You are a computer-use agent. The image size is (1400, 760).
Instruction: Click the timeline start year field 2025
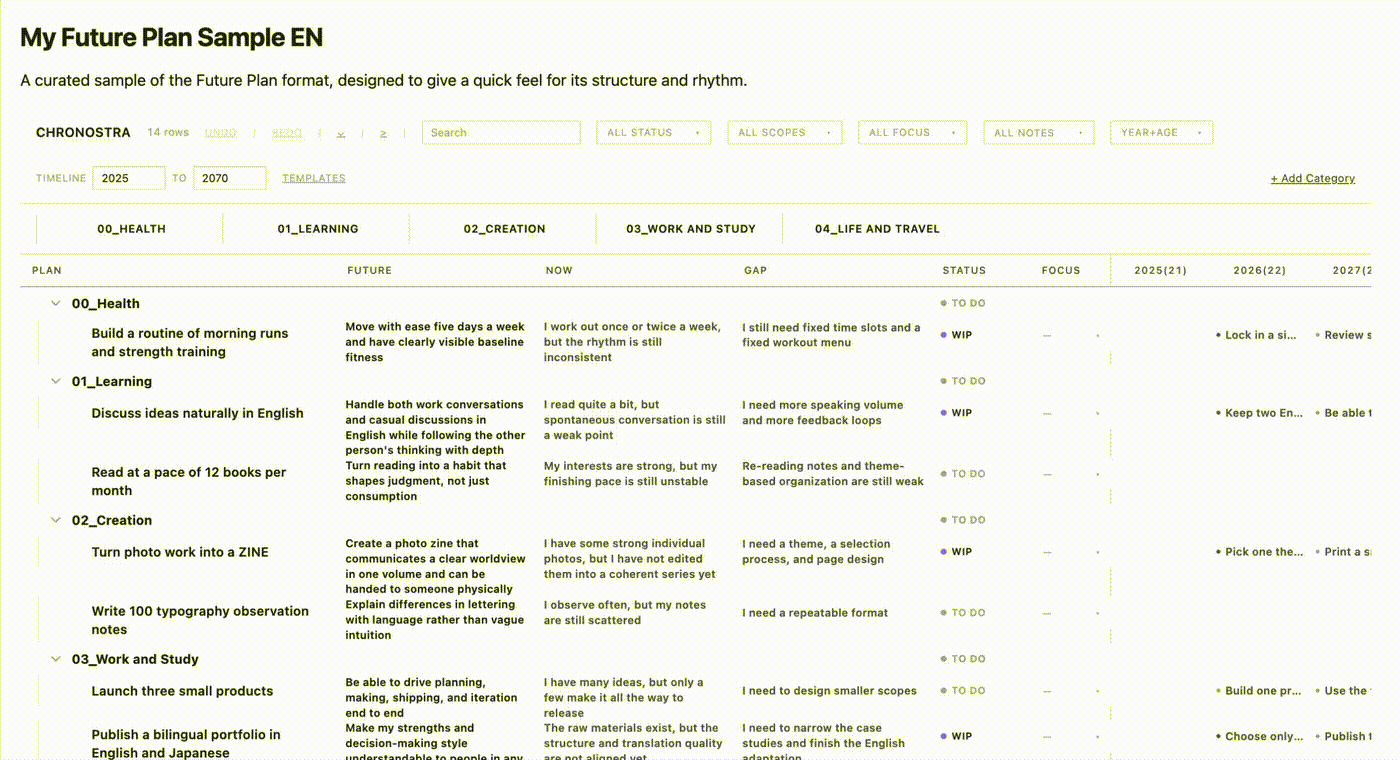[x=129, y=178]
